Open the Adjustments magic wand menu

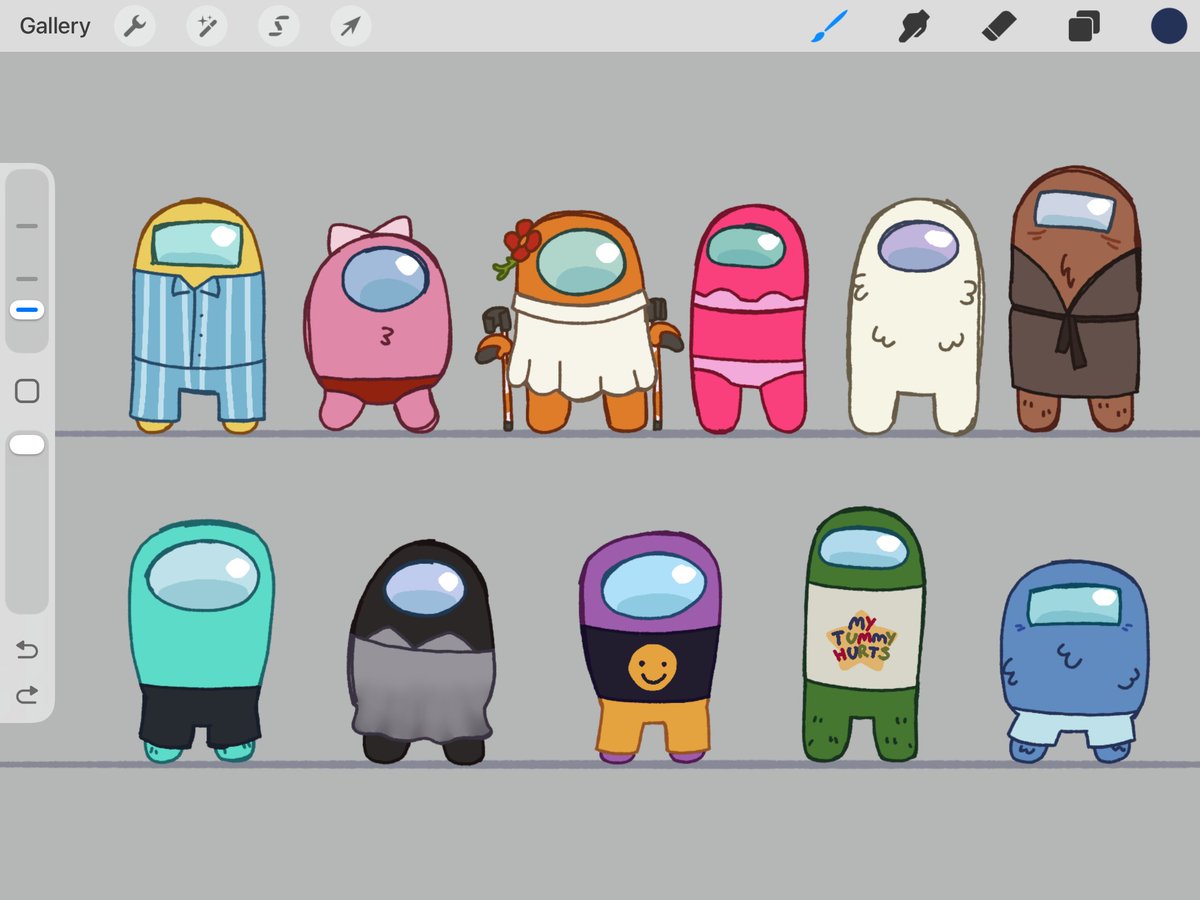(x=207, y=26)
